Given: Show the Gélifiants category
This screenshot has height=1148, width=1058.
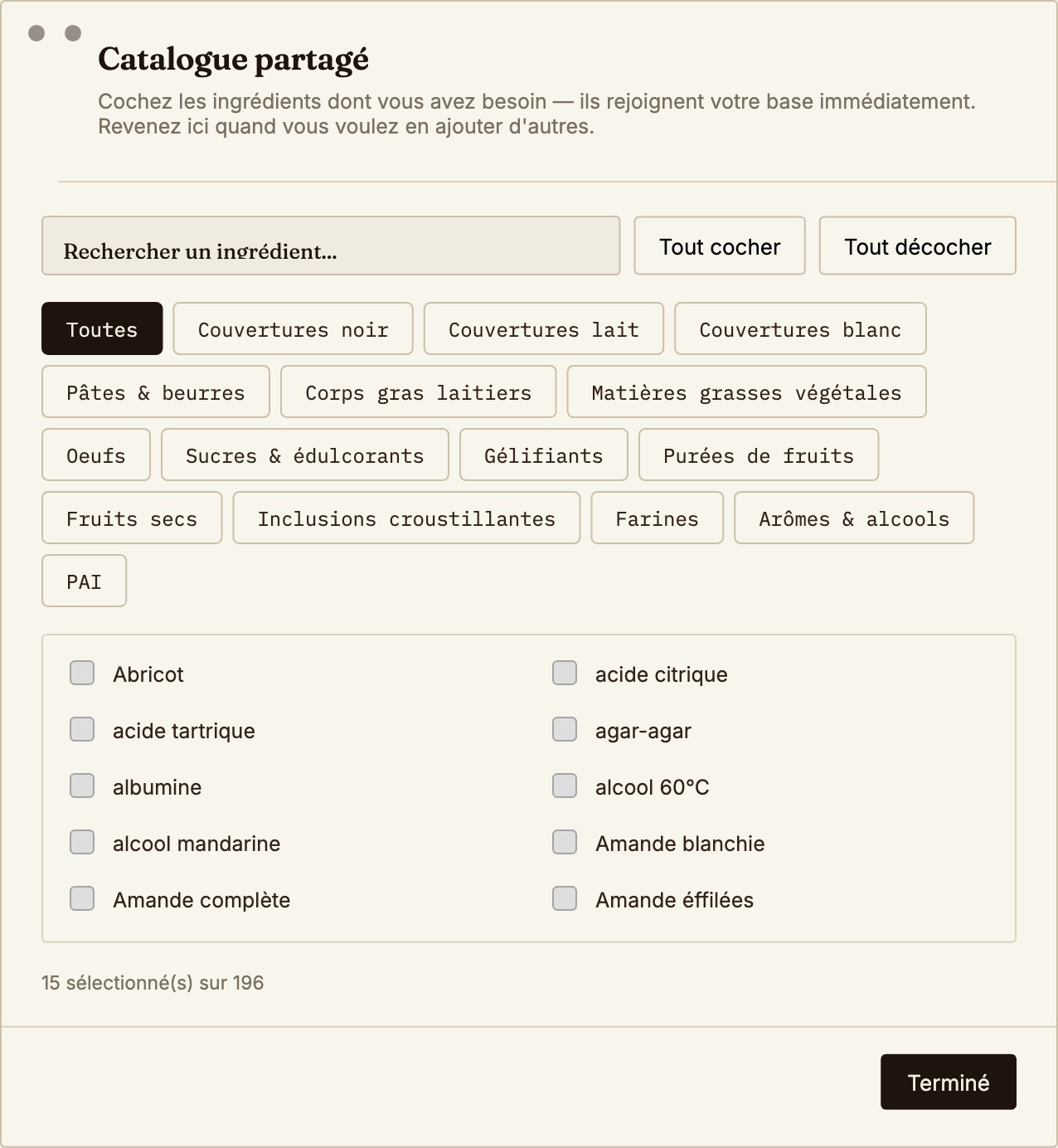Looking at the screenshot, I should coord(544,455).
